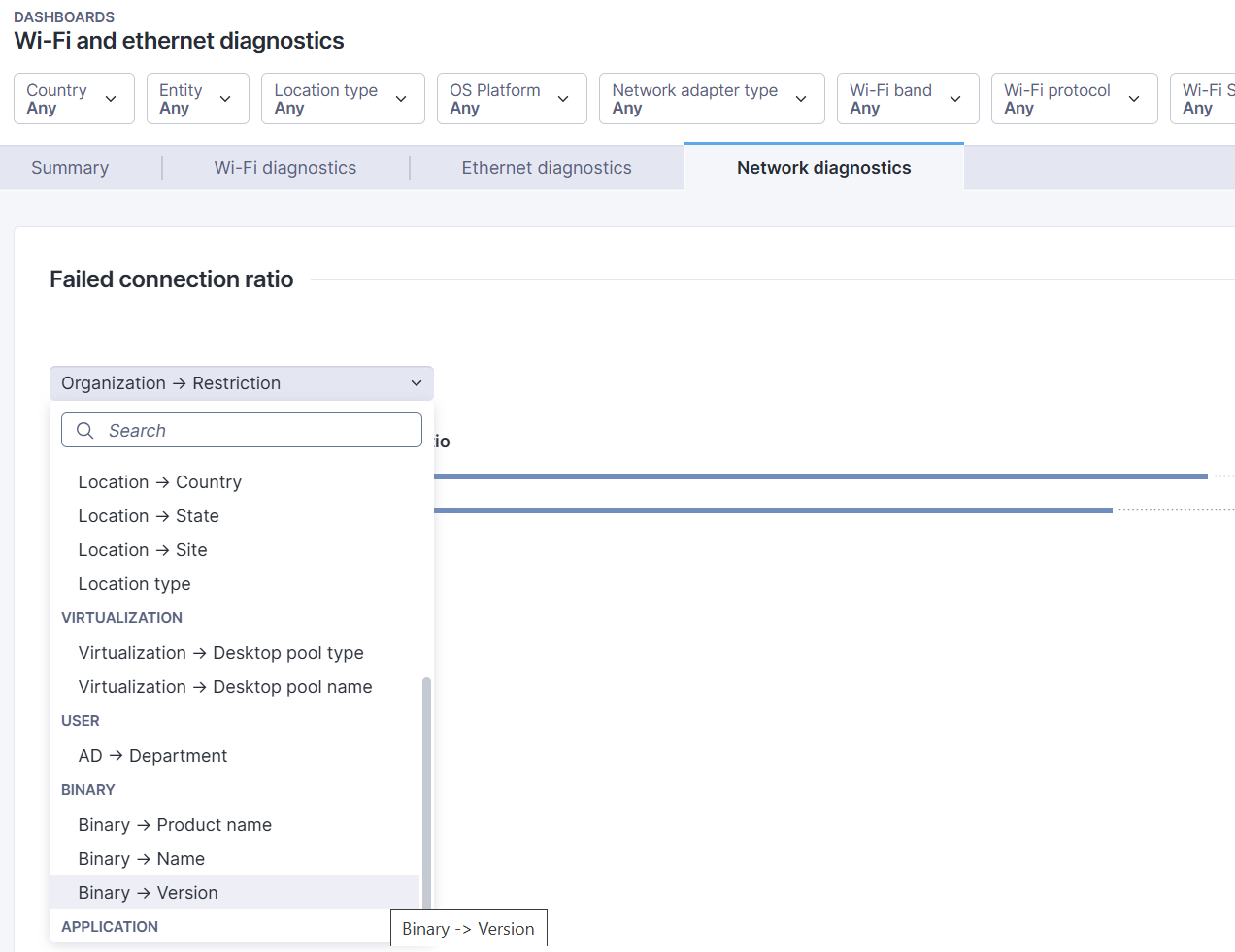The height and width of the screenshot is (952, 1235).
Task: Open the OS Platform filter
Action: [511, 99]
